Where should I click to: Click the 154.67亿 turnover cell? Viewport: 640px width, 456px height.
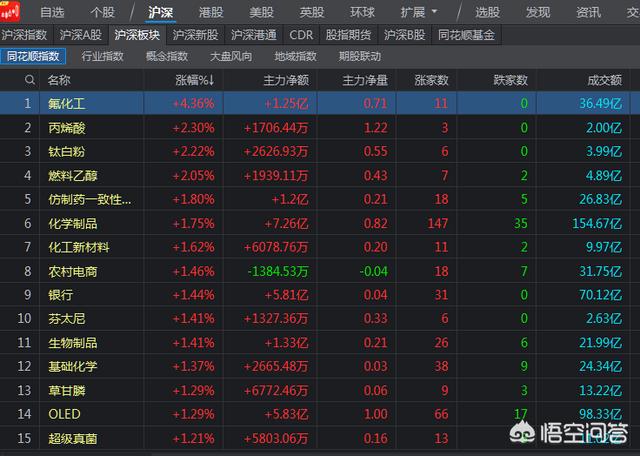[595, 224]
